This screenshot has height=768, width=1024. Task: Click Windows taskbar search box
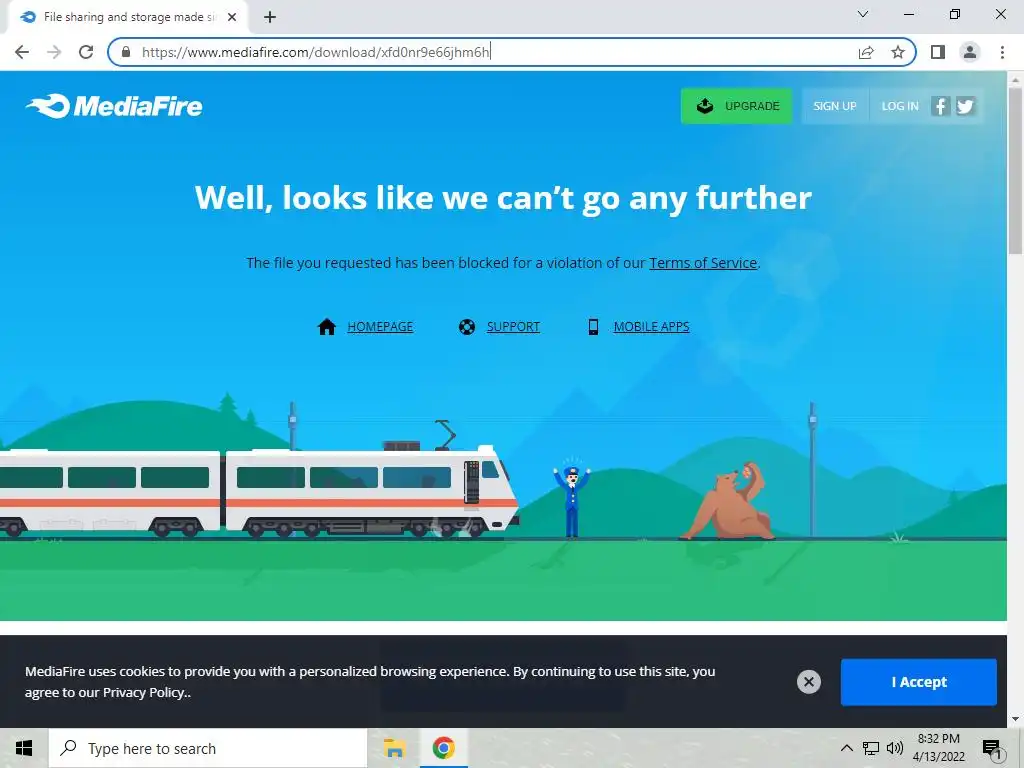(208, 748)
